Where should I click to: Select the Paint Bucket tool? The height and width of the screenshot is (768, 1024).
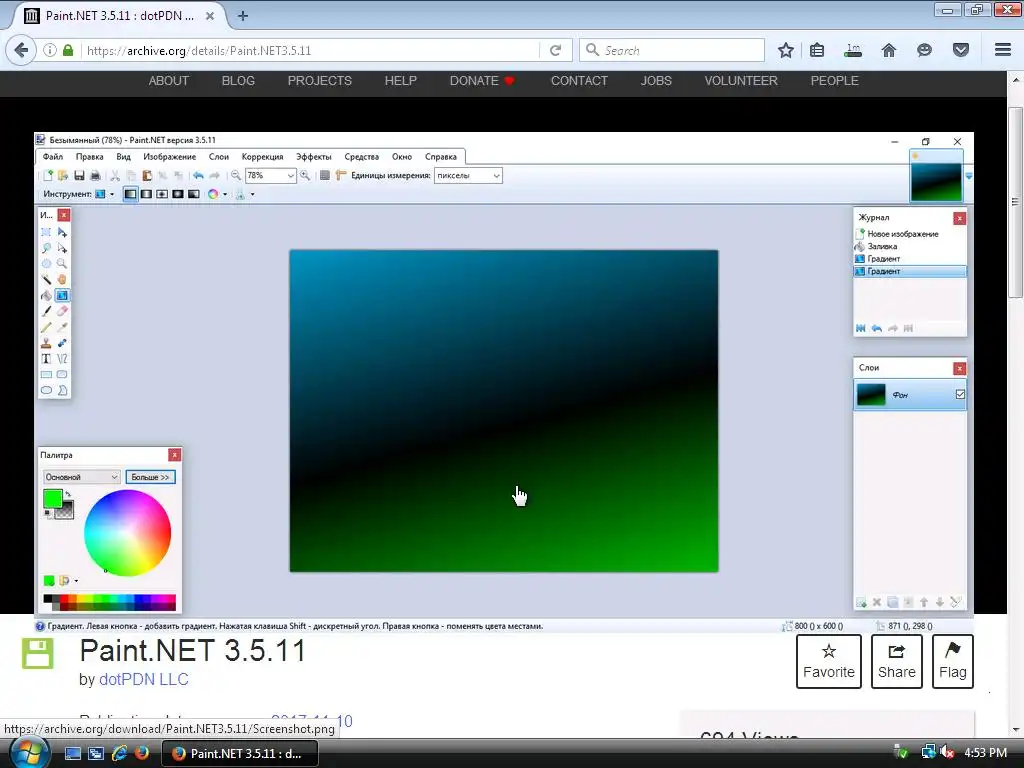click(x=46, y=296)
